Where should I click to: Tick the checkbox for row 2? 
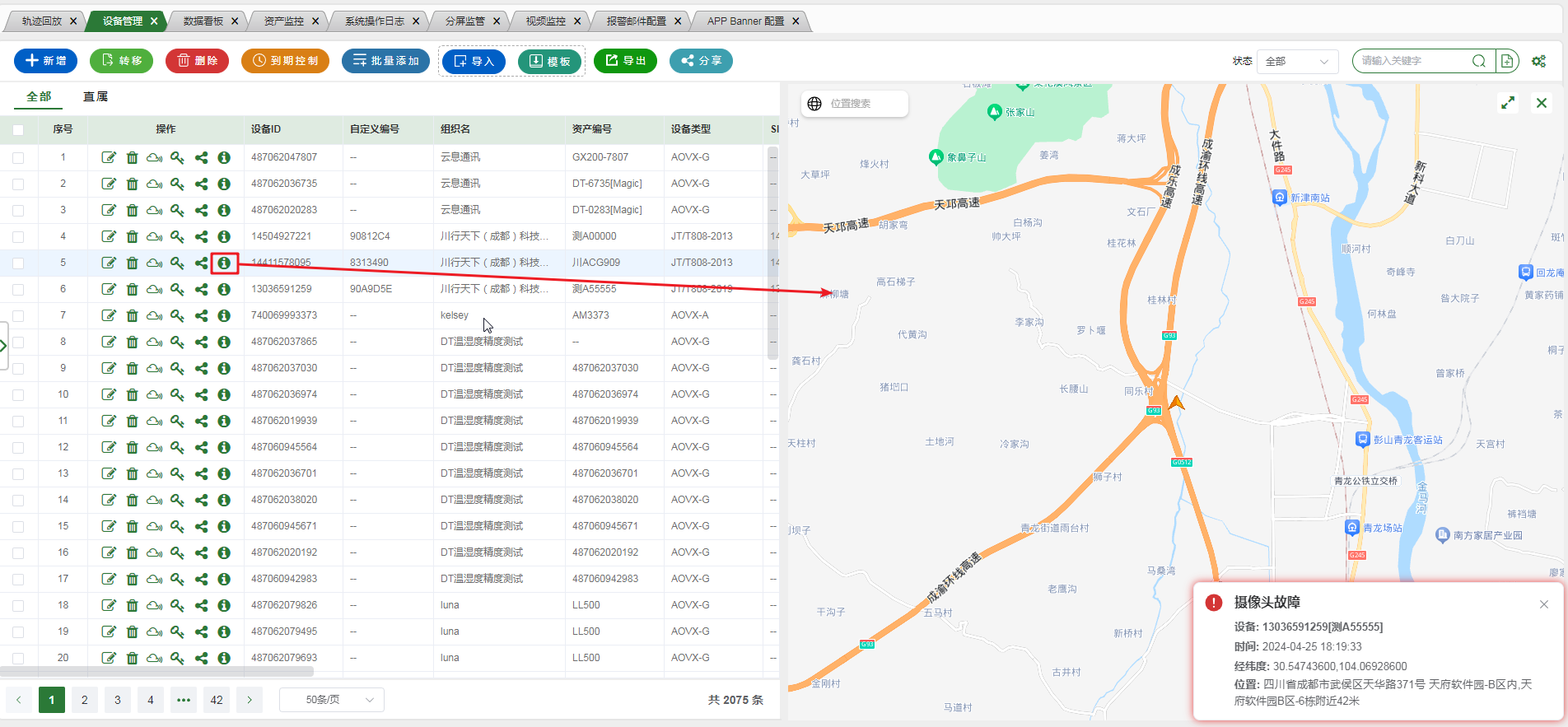click(x=18, y=184)
